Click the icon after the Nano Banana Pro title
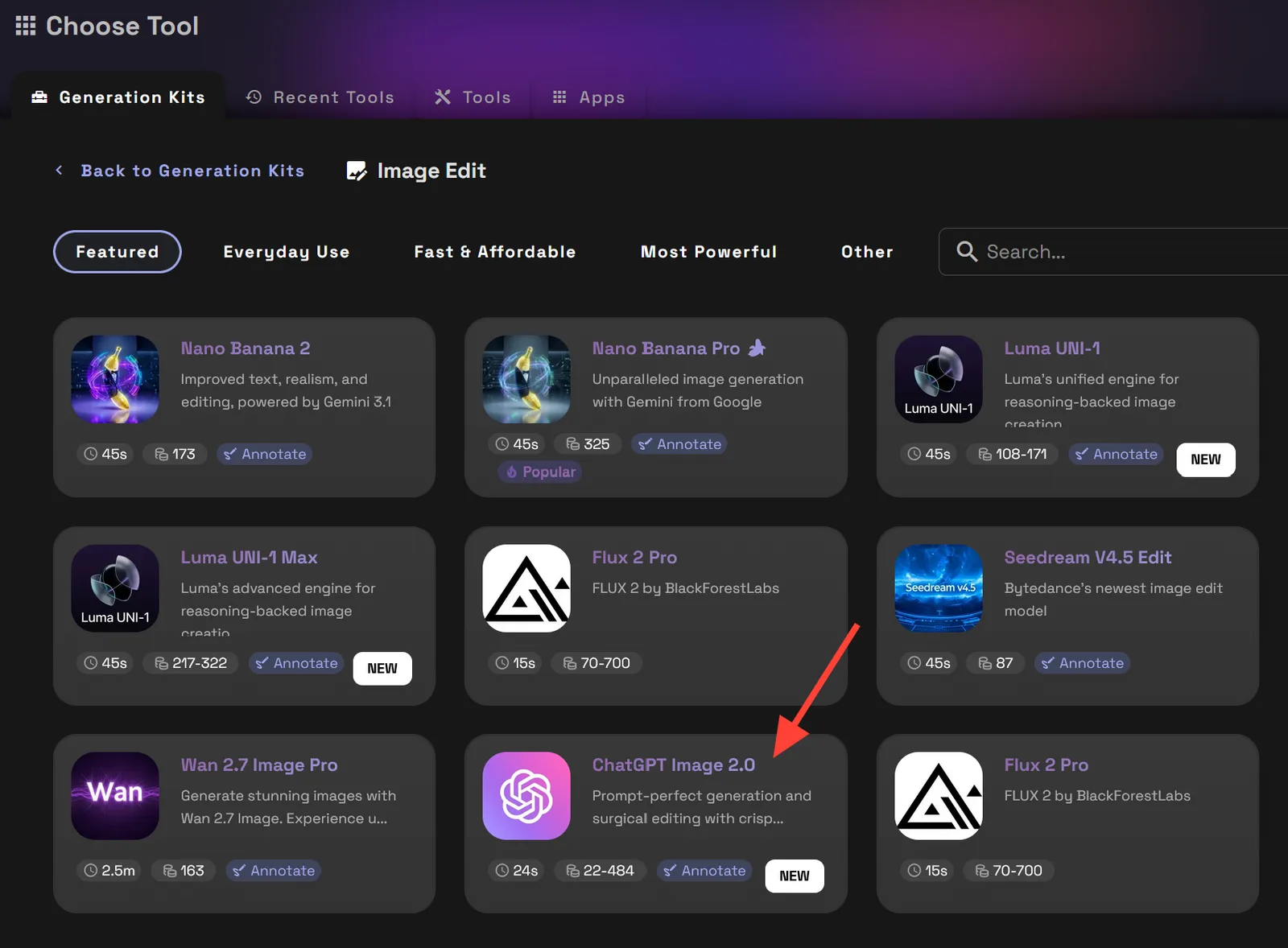Viewport: 1288px width, 948px height. click(x=757, y=348)
